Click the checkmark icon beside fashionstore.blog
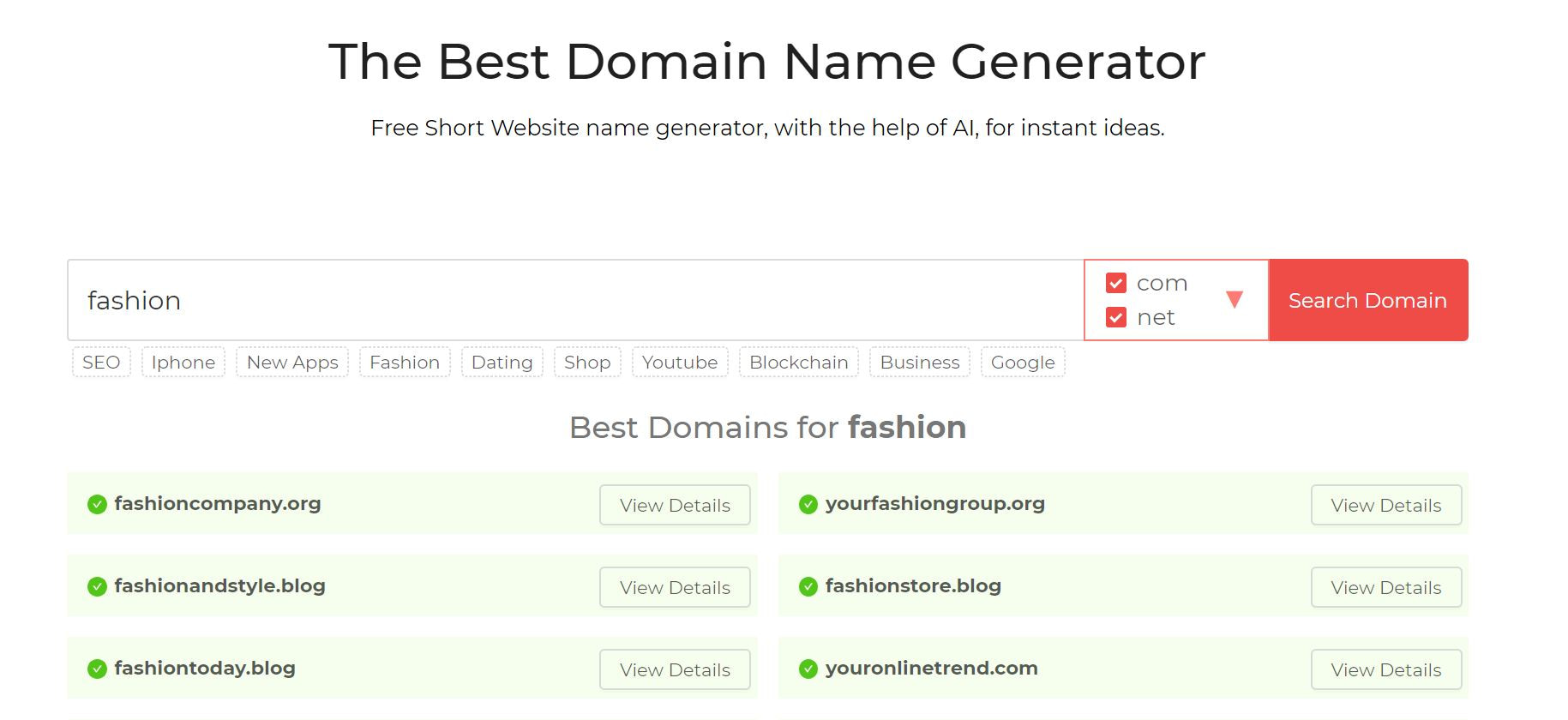Viewport: 1568px width, 720px height. click(807, 587)
